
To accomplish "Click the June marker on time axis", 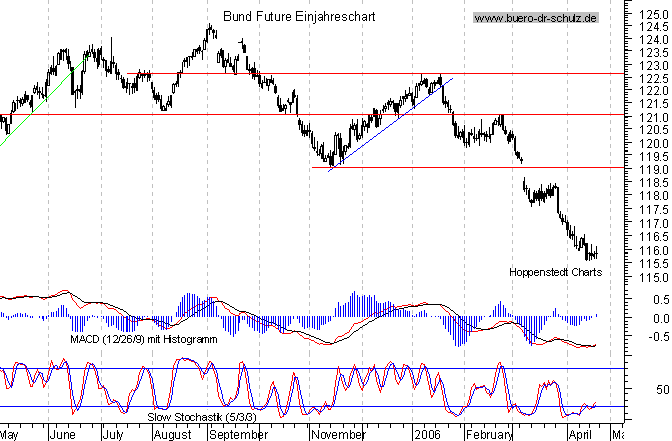I will pos(62,435).
